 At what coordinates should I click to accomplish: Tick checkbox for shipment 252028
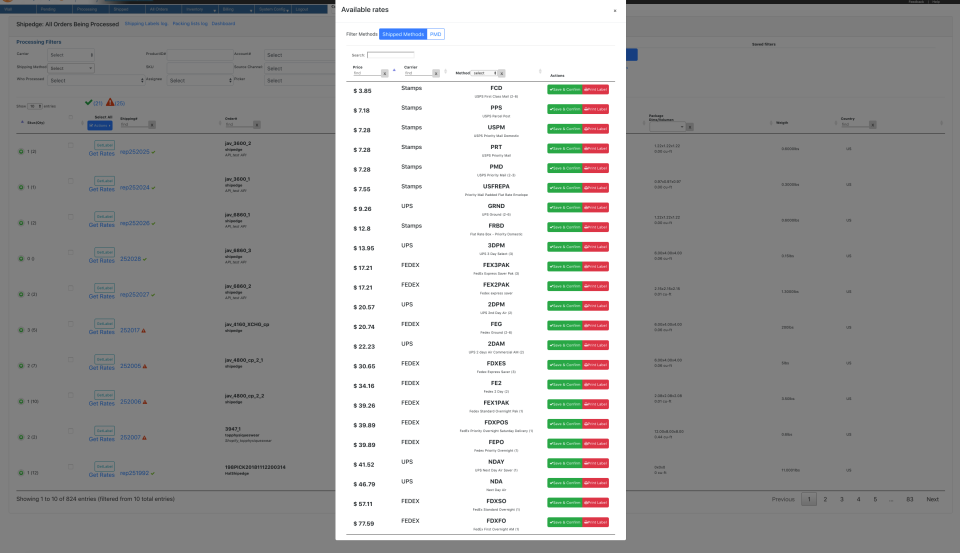(x=70, y=252)
